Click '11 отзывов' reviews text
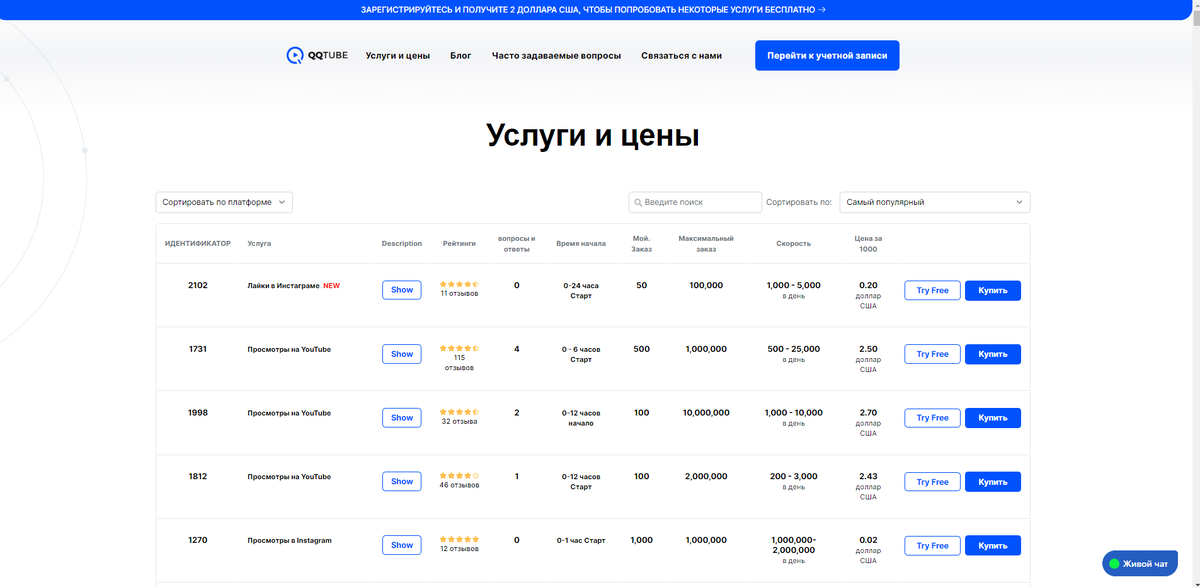The image size is (1200, 587). pos(459,294)
